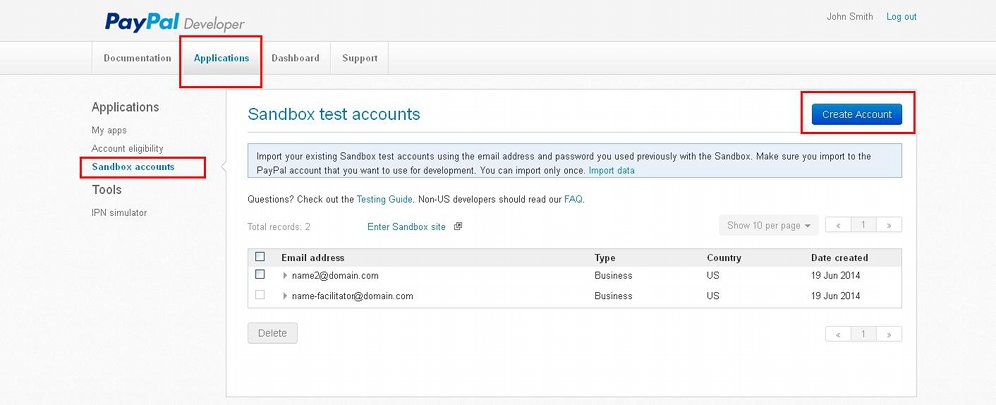Viewport: 996px width, 405px height.
Task: Click the Create Account button
Action: pos(857,114)
